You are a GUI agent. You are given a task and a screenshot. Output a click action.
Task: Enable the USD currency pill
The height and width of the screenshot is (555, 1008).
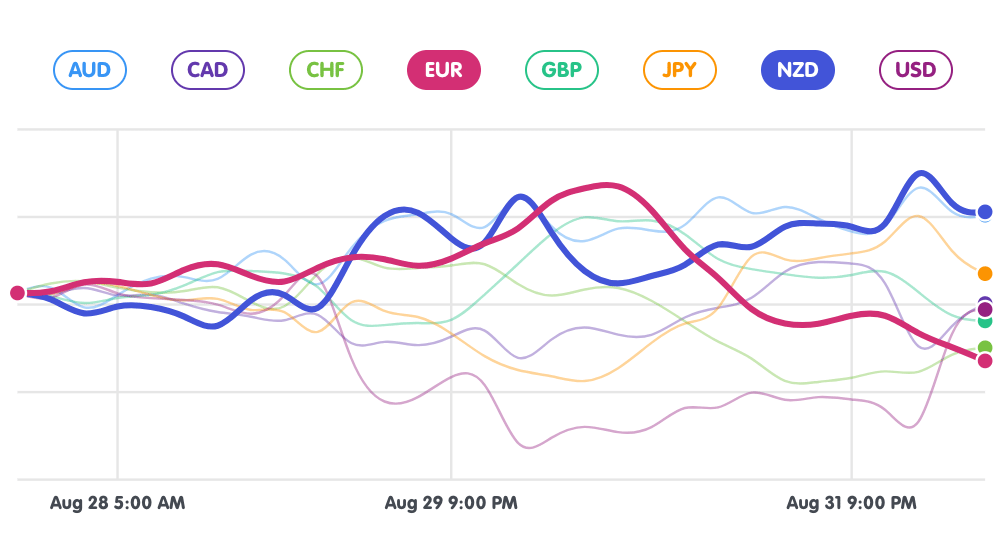click(915, 71)
